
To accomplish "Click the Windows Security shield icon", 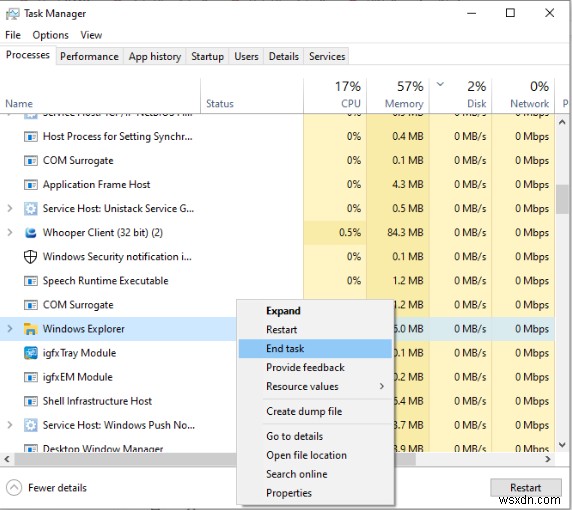I will pos(30,257).
